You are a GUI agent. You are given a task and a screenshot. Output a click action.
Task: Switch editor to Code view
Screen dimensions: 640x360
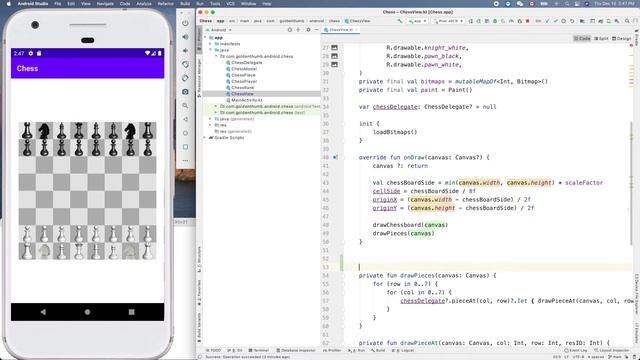[x=582, y=38]
